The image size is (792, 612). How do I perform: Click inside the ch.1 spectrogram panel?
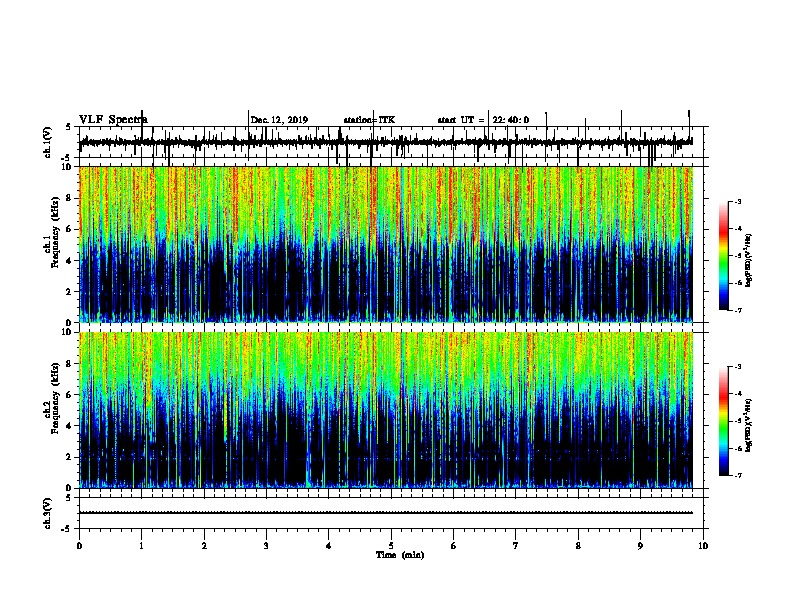tap(386, 244)
